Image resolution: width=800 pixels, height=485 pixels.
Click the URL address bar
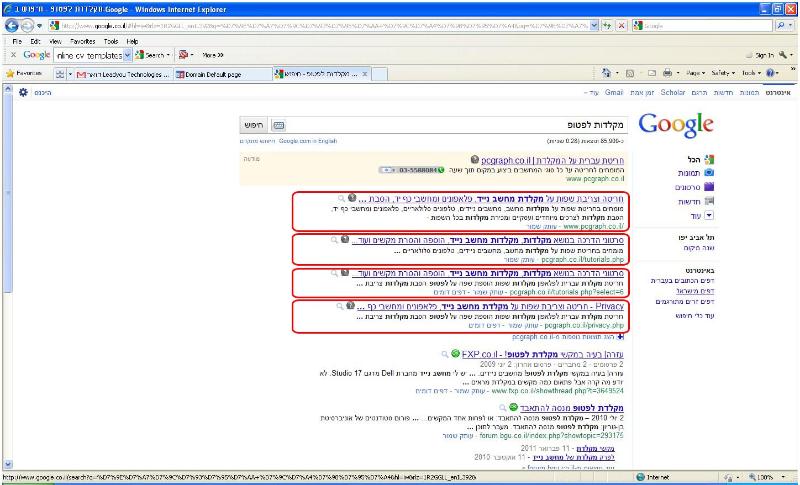click(319, 25)
